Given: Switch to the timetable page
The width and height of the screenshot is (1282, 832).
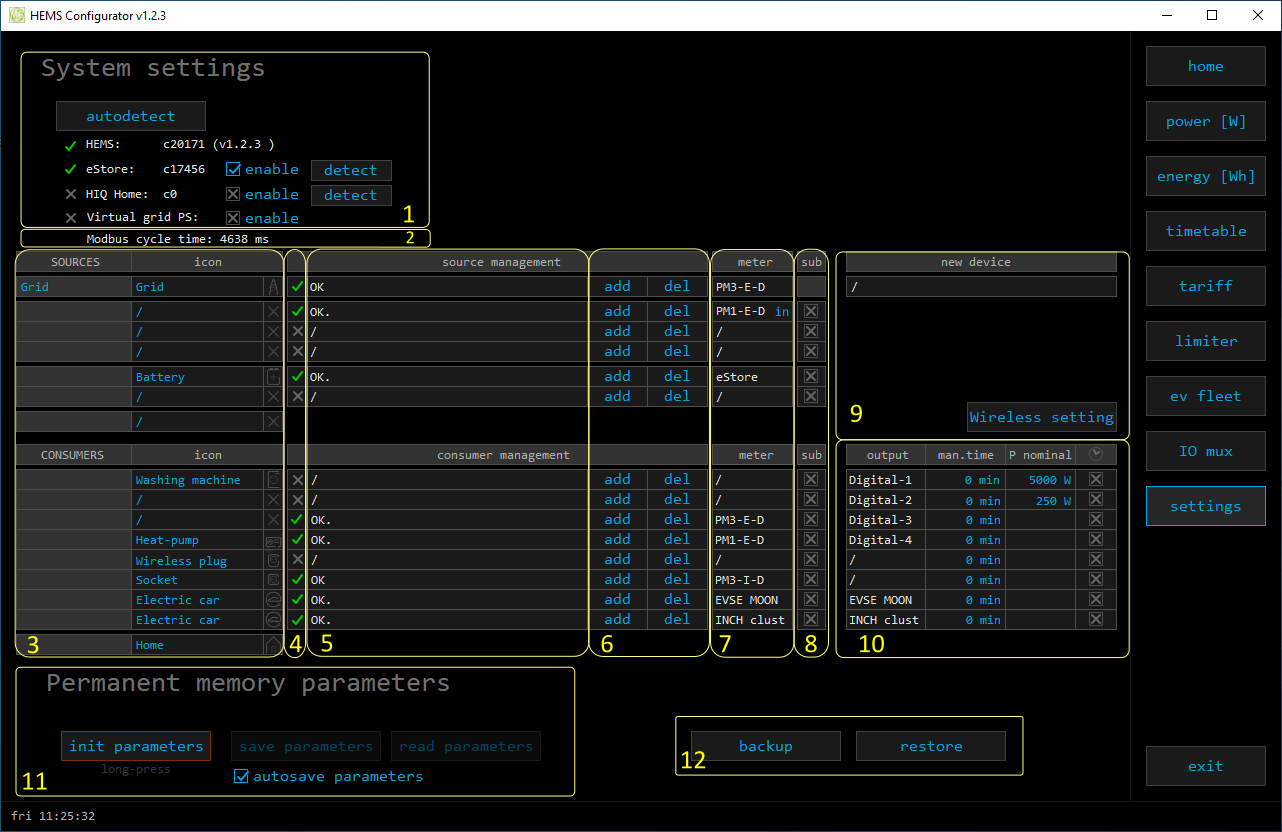Looking at the screenshot, I should [x=1205, y=231].
